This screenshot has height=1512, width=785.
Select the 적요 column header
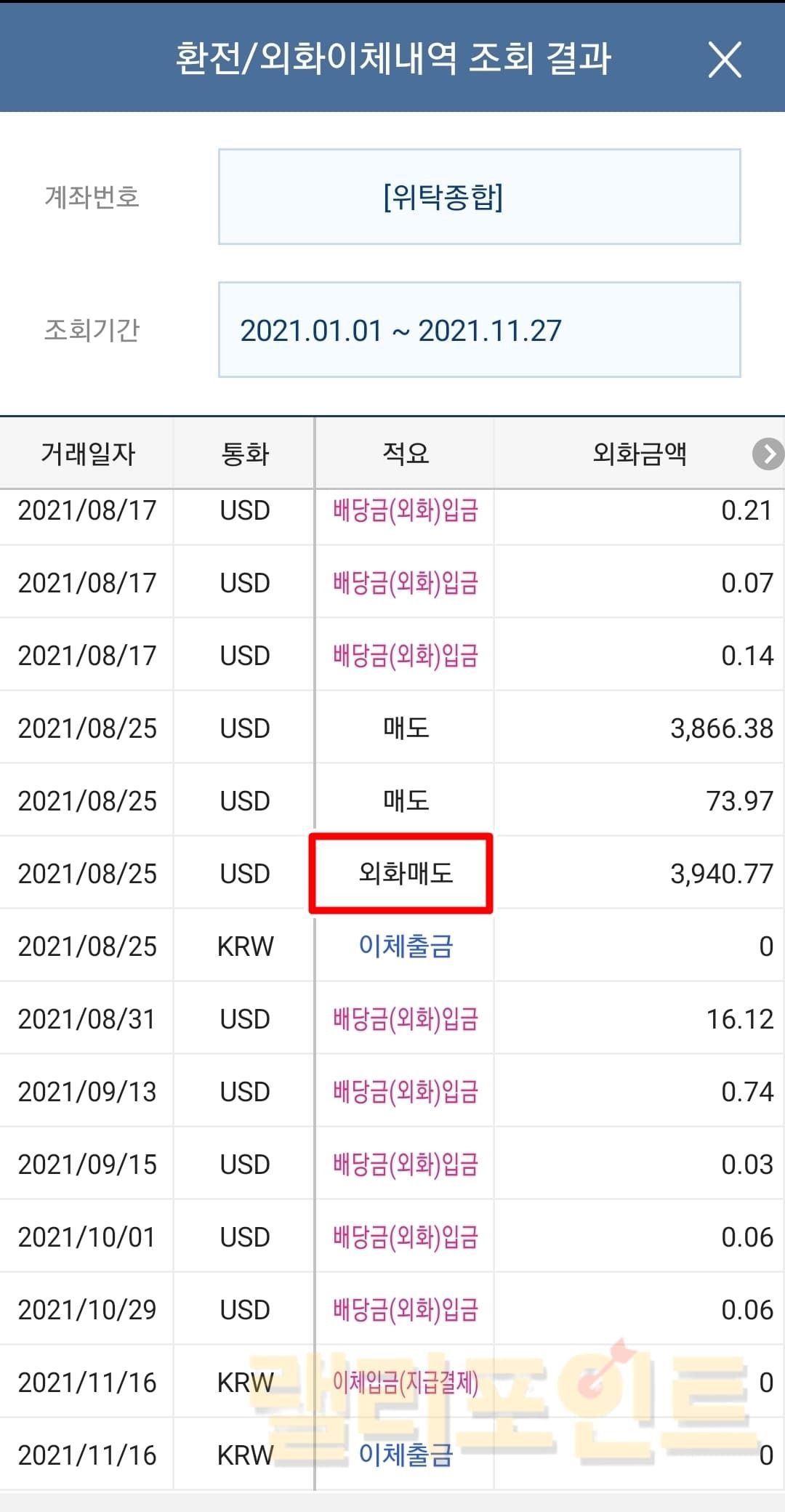point(406,454)
